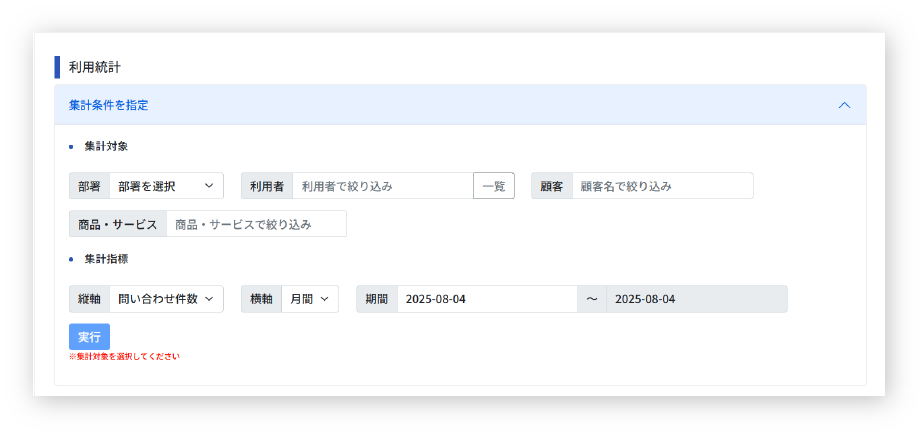The height and width of the screenshot is (436, 924).
Task: Expand the 問い合わせ件数 vertical axis dropdown
Action: [166, 299]
